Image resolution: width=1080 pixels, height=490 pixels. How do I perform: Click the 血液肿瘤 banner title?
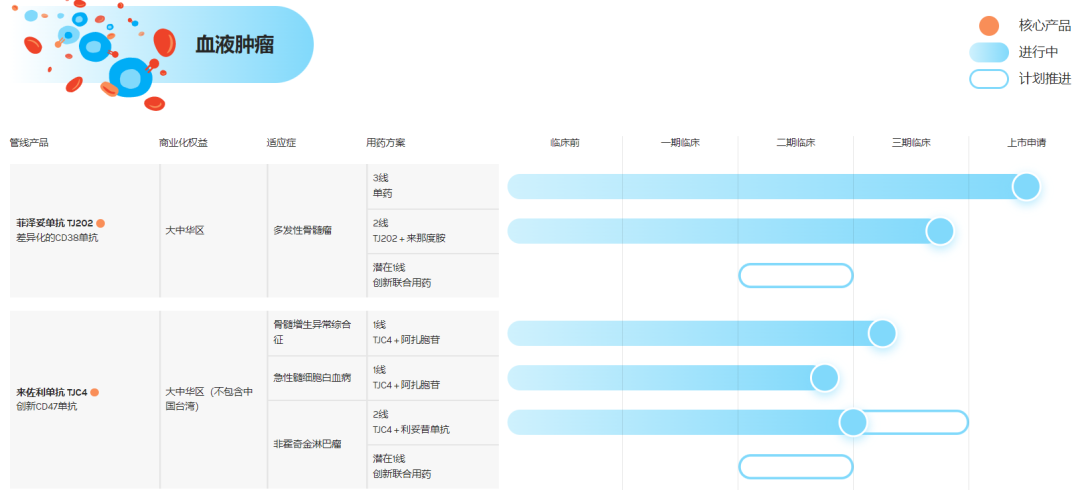click(x=235, y=45)
